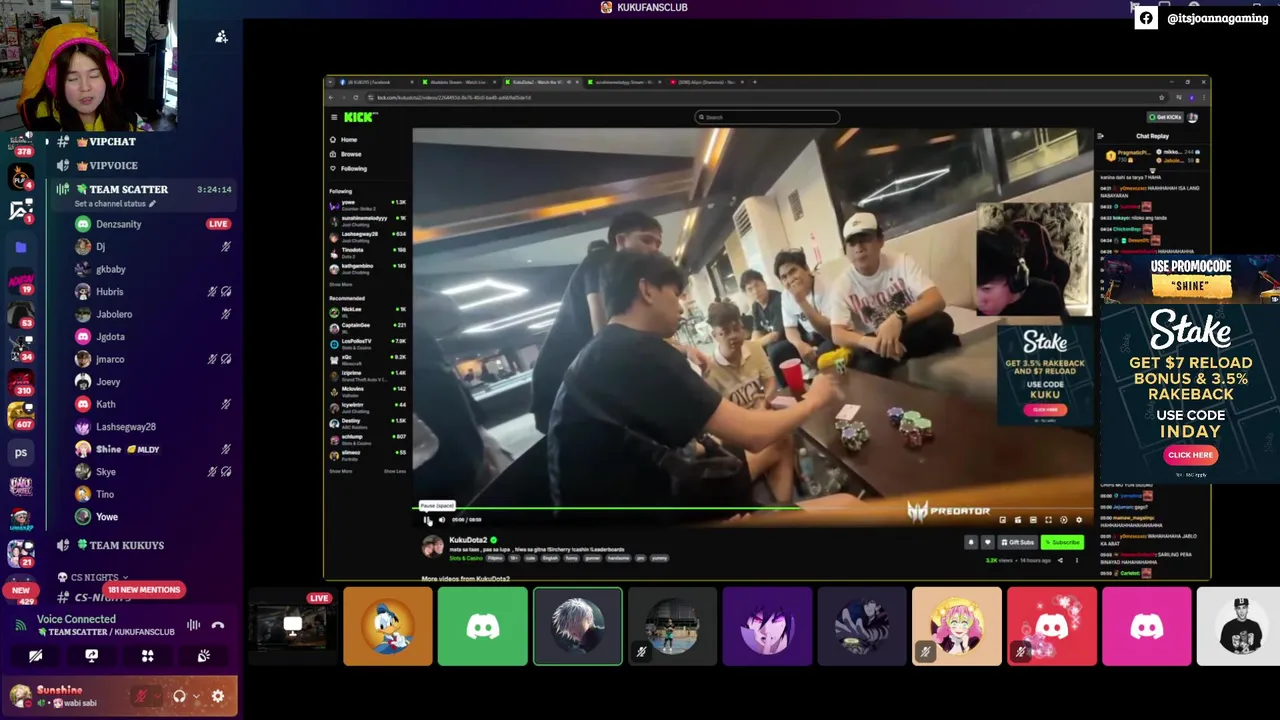Toggle deafen with the headphones icon

point(179,696)
